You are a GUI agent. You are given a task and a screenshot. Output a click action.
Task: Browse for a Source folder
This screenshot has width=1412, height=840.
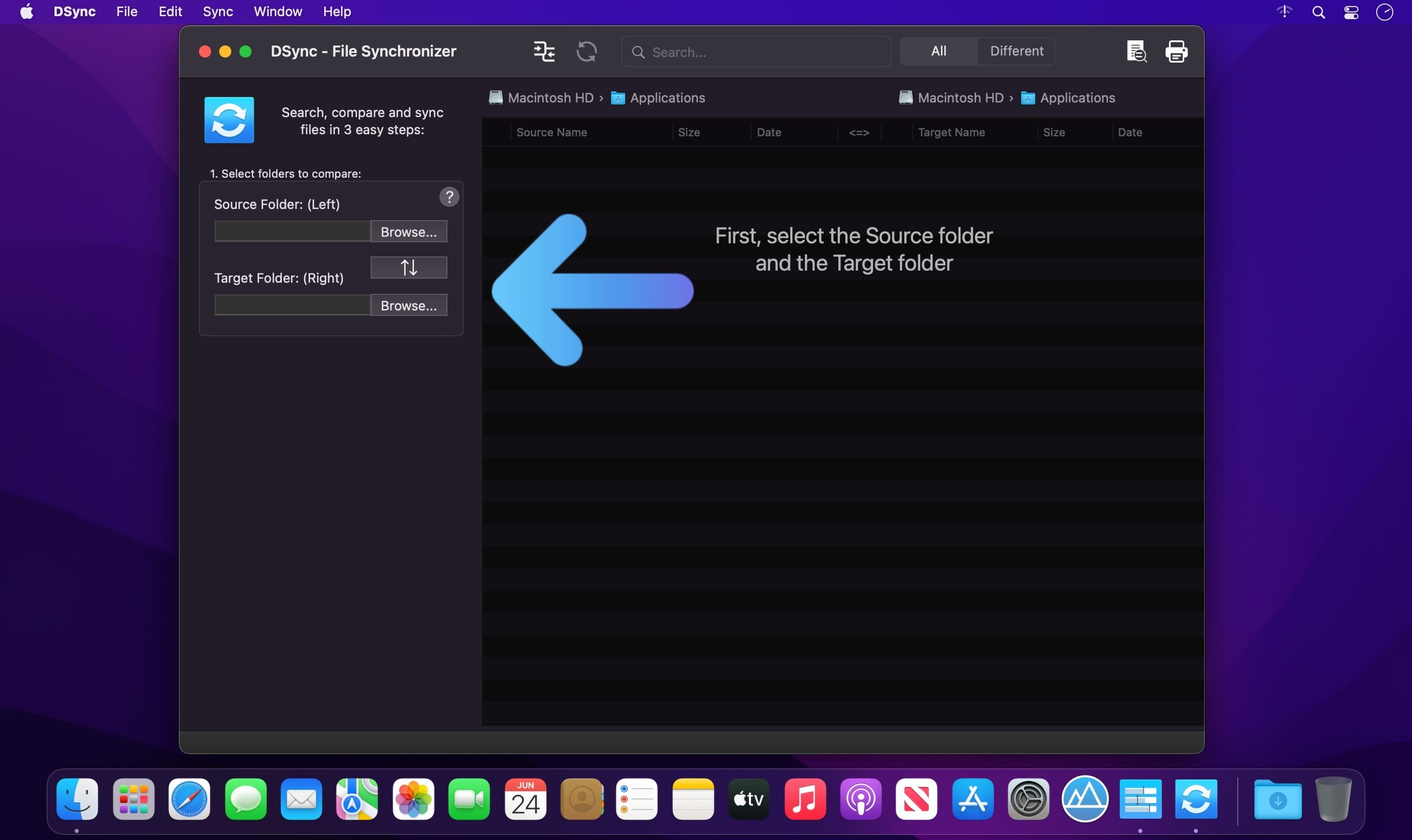tap(409, 231)
